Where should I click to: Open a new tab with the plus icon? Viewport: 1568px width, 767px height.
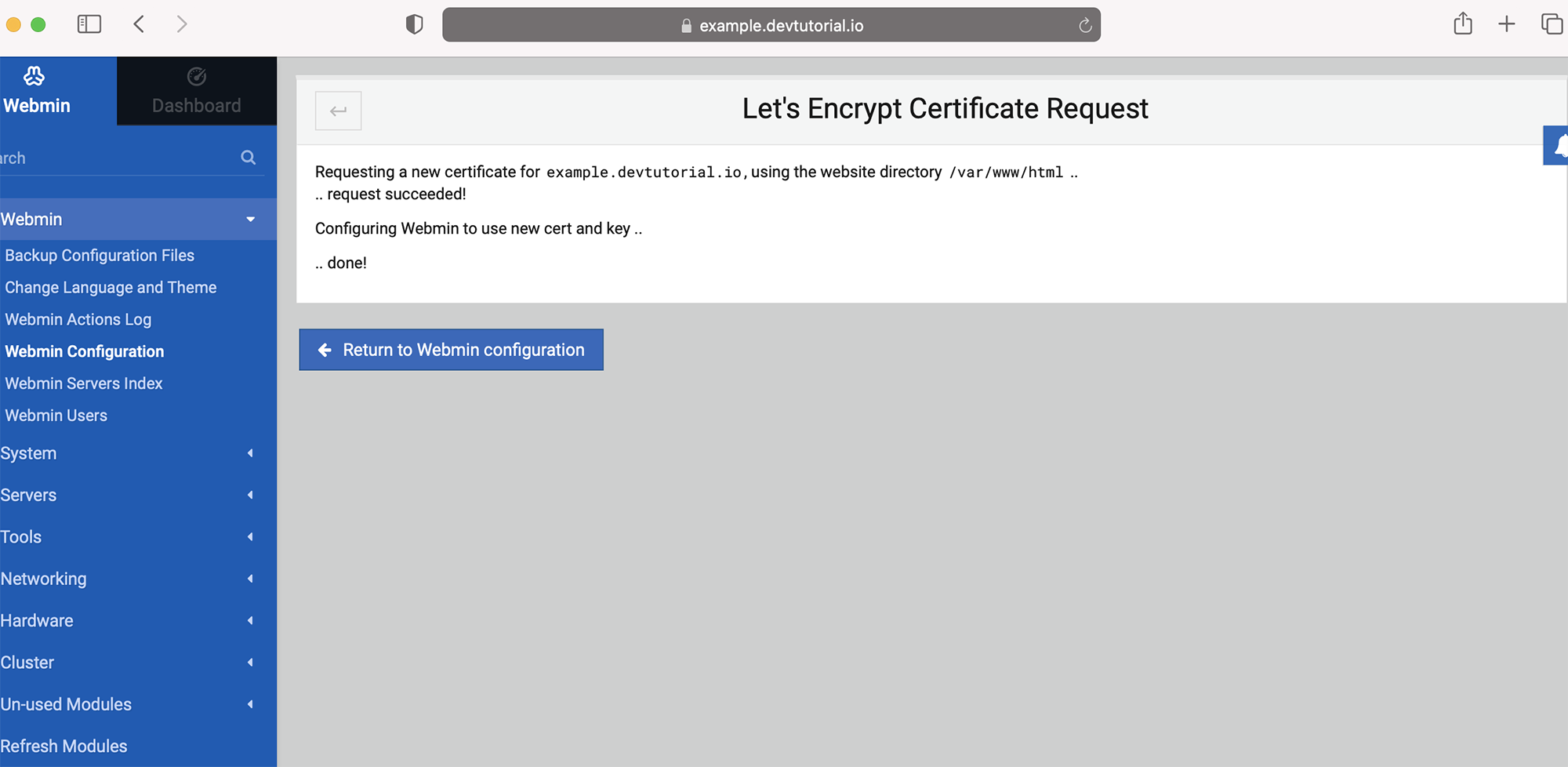[x=1507, y=24]
